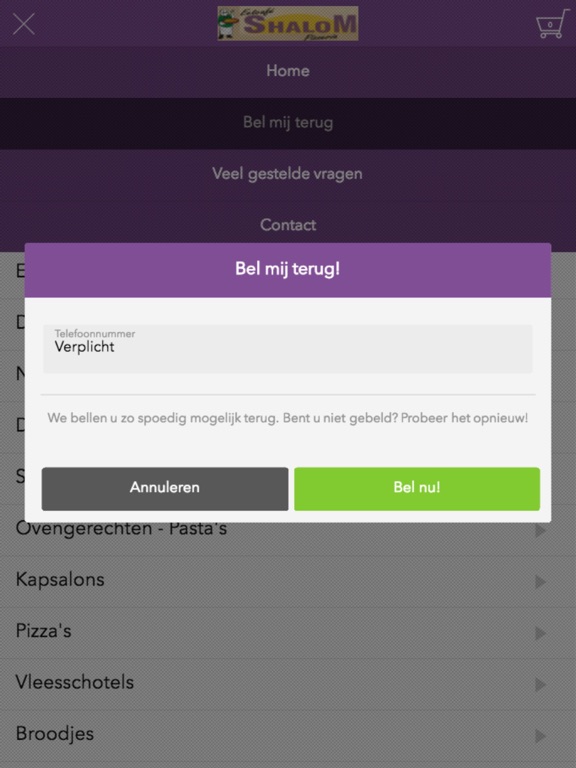Click the Bel mij terug! dialog header

click(288, 270)
